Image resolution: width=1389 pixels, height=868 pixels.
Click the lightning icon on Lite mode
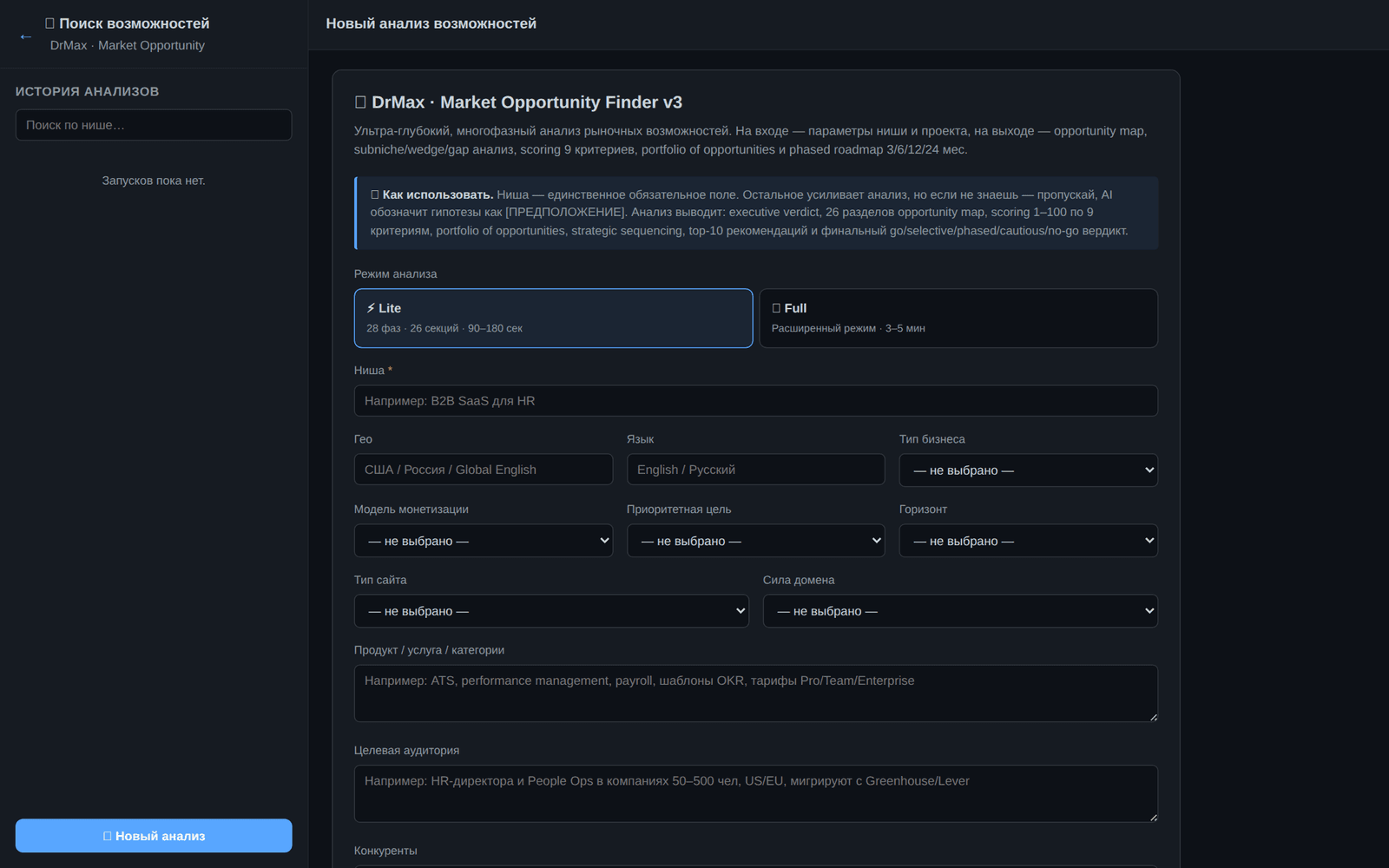point(371,308)
